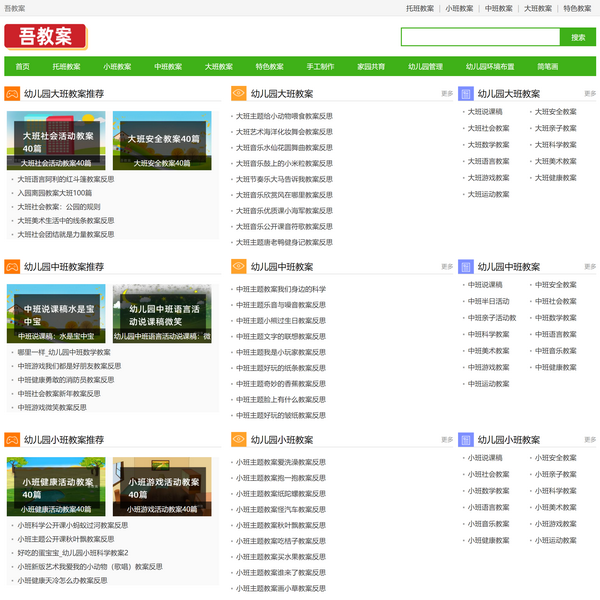Image resolution: width=600 pixels, height=600 pixels.
Task: Click the 吾教案 red logo
Action: 44,37
